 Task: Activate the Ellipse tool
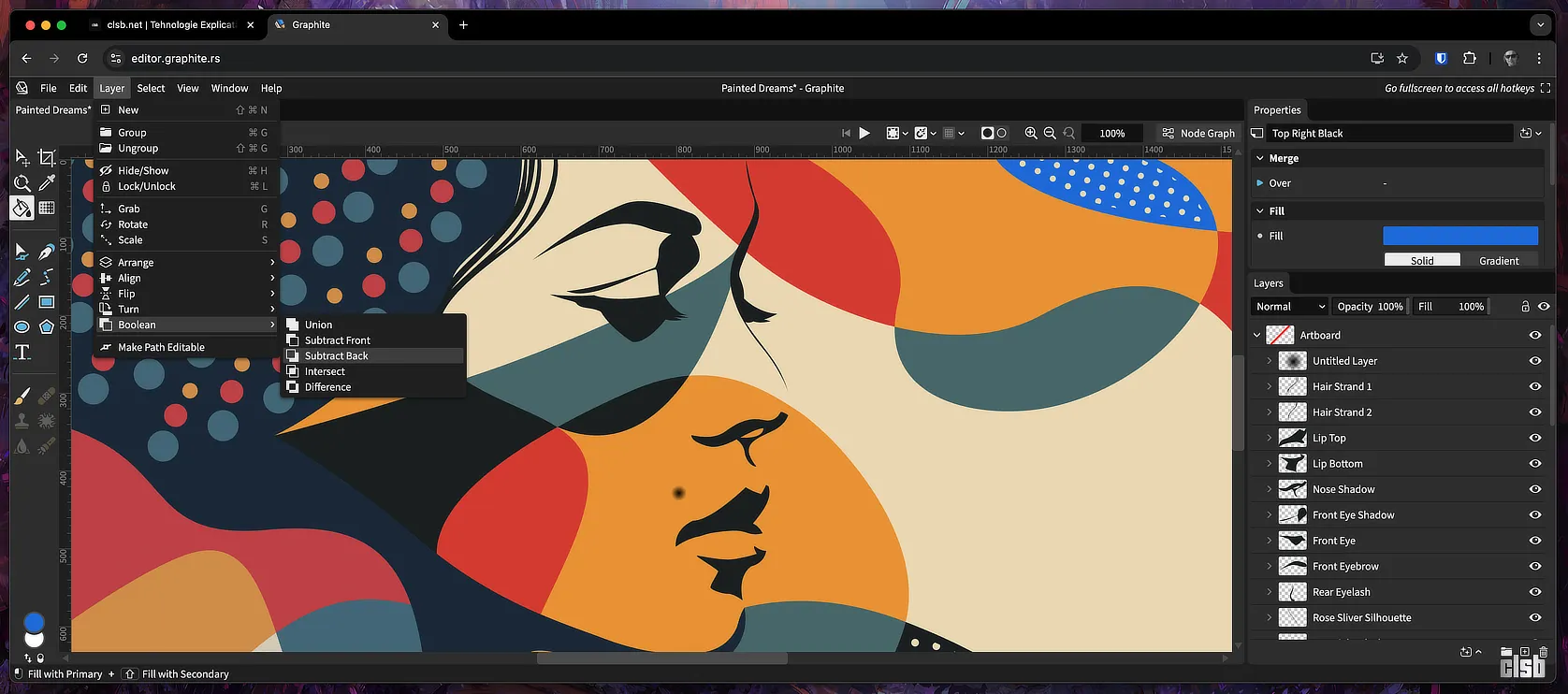click(22, 326)
